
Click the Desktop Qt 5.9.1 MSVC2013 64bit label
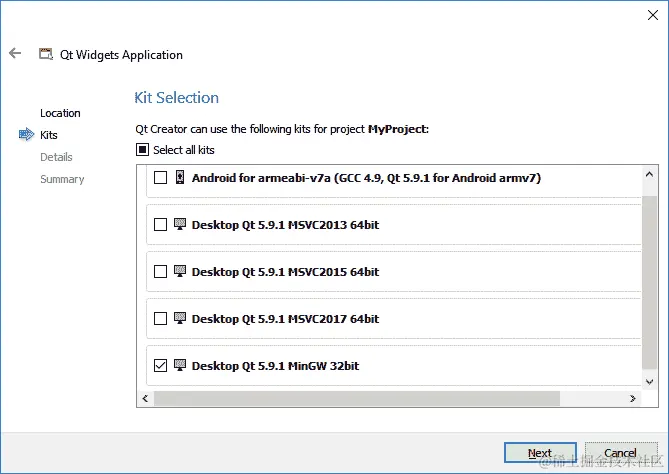click(285, 225)
